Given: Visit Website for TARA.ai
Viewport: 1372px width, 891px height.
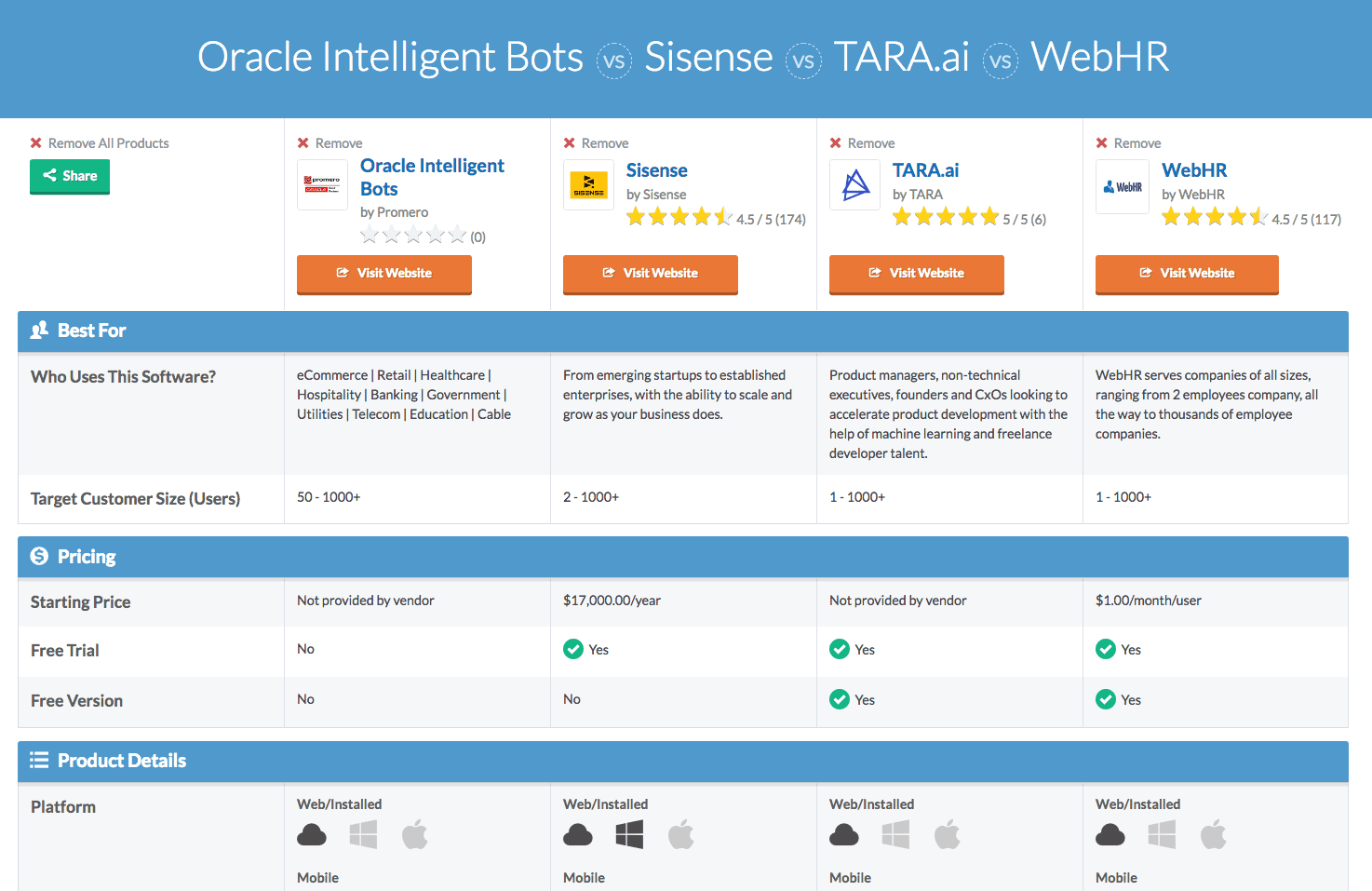Looking at the screenshot, I should coord(917,274).
